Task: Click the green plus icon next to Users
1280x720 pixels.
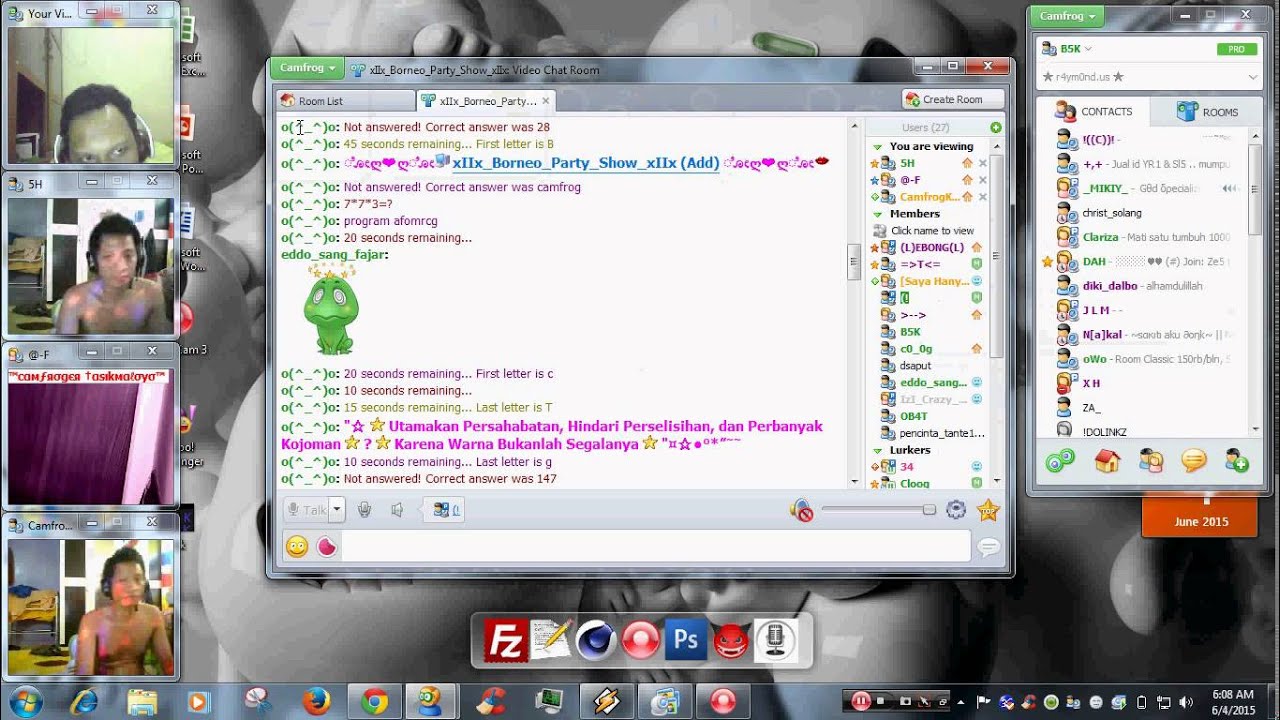Action: point(995,128)
